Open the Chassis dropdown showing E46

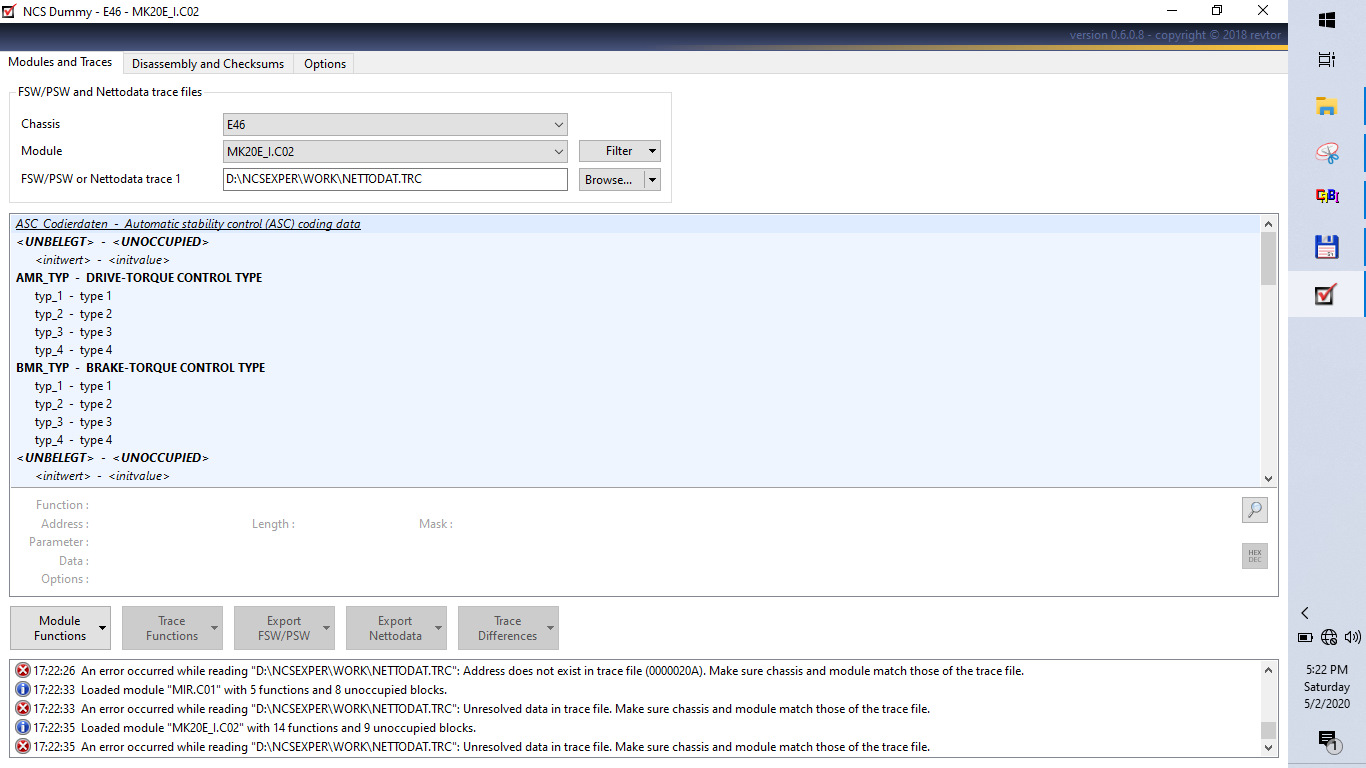(x=395, y=125)
